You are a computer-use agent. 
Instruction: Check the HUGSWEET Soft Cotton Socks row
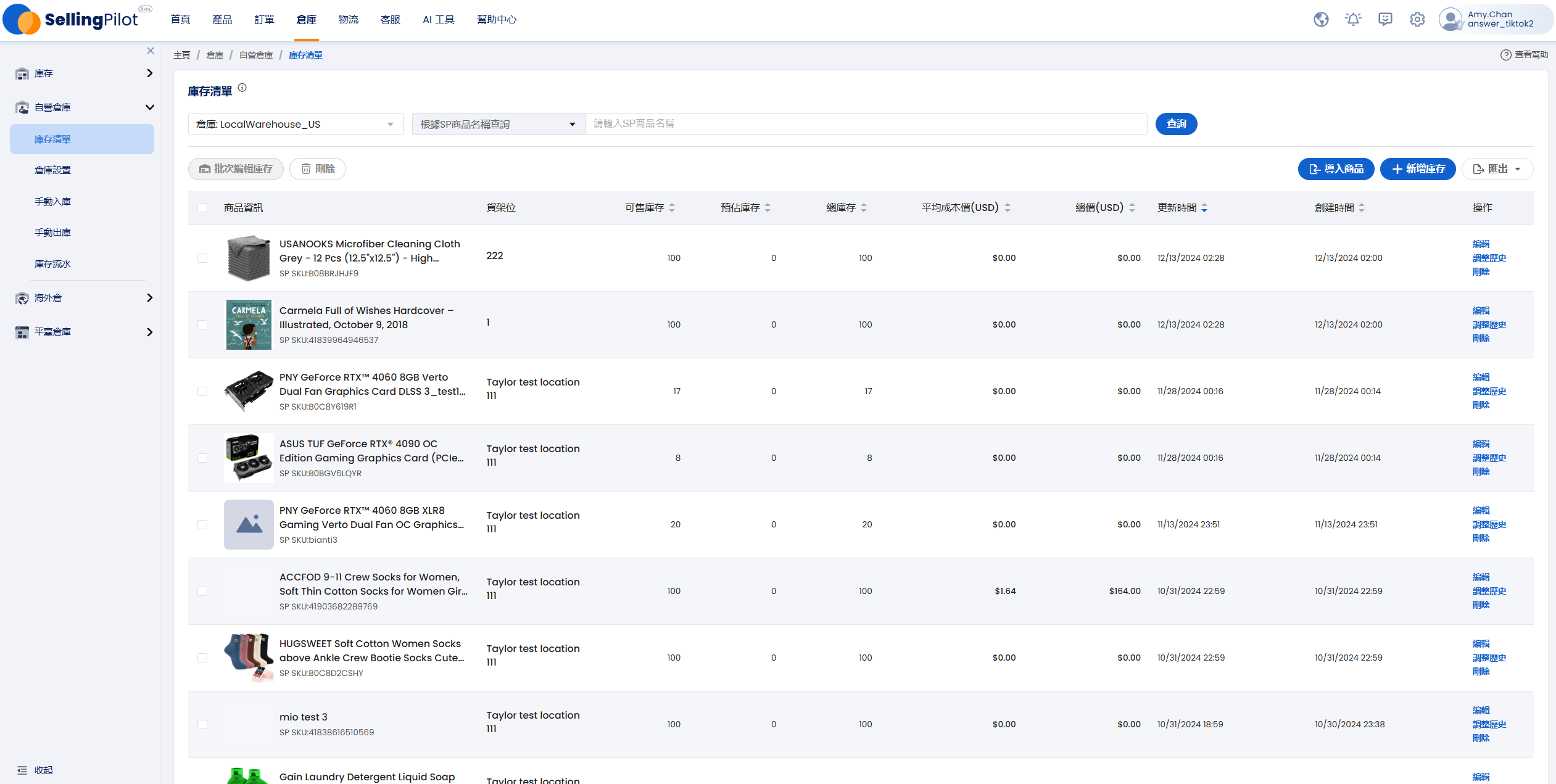(x=202, y=658)
